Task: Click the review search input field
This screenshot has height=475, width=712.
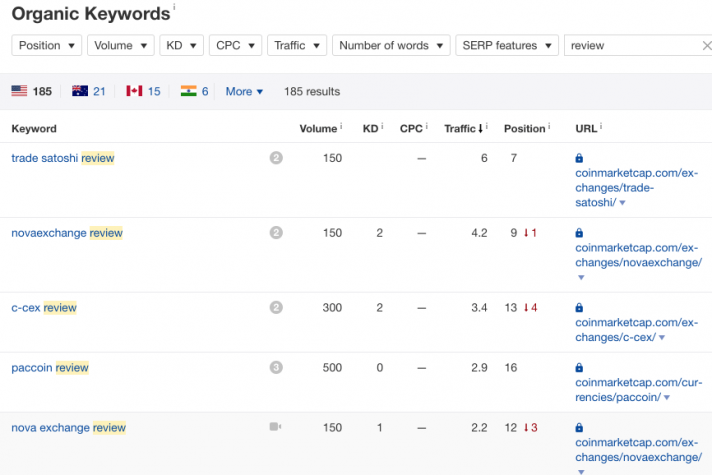Action: [631, 45]
